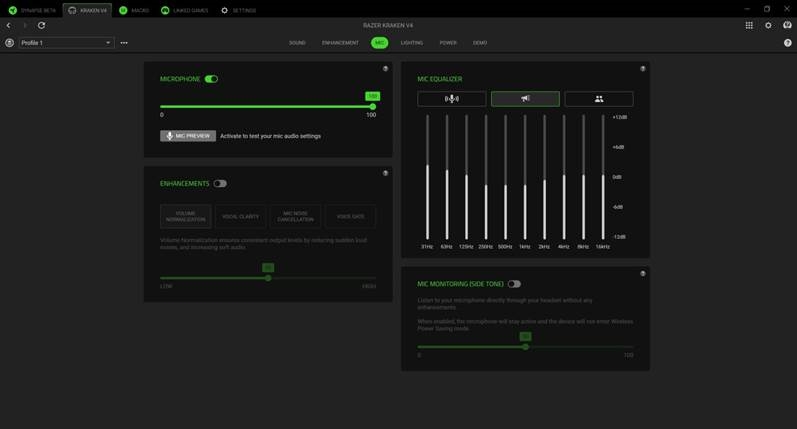
Task: Click the info icon in Enhancements panel
Action: click(x=385, y=173)
